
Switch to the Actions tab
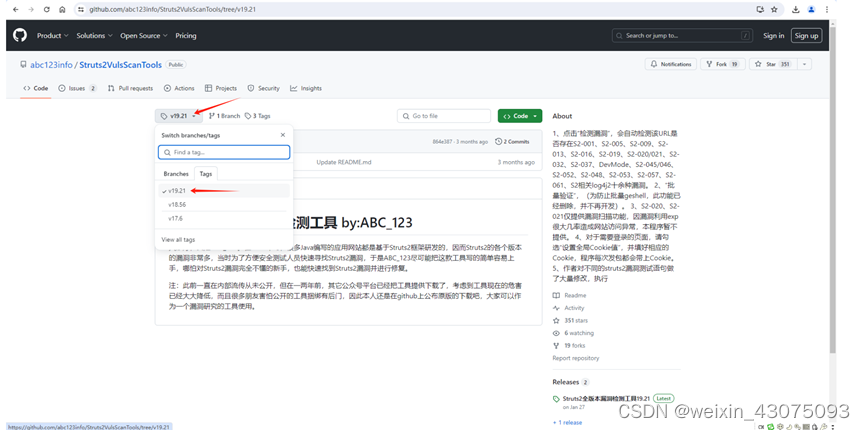coord(179,88)
